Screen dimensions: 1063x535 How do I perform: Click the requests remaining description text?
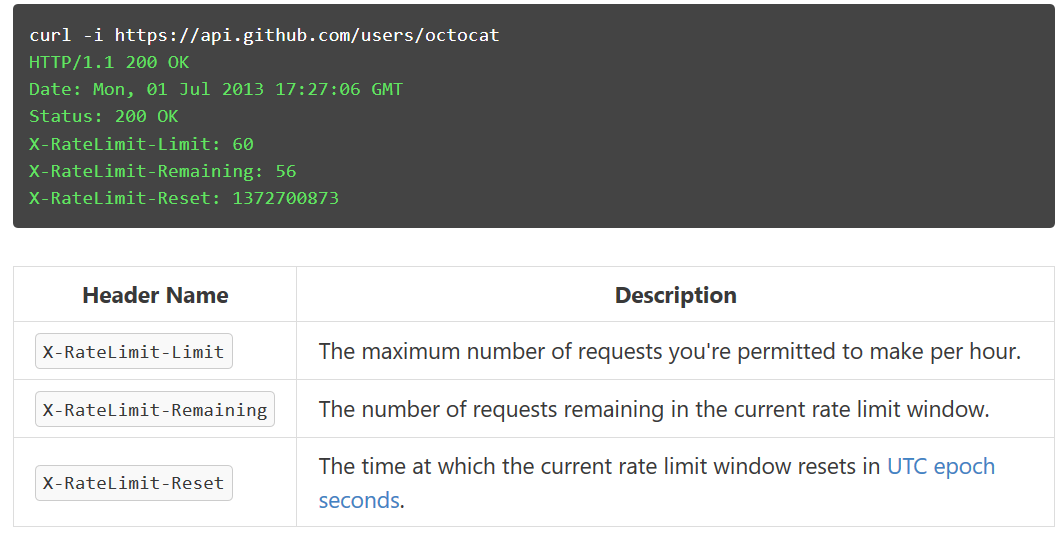click(x=654, y=409)
